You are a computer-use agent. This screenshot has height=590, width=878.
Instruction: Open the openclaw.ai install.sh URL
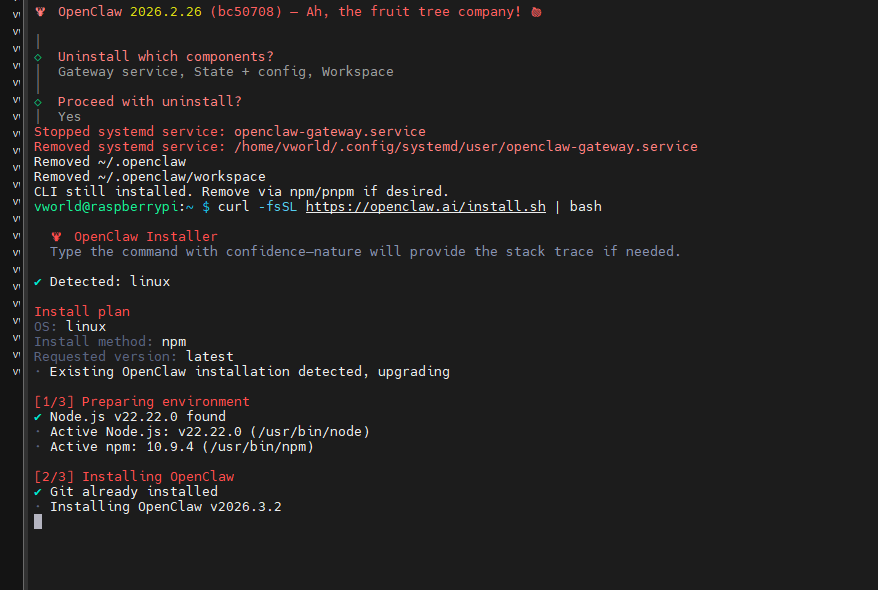[x=424, y=207]
